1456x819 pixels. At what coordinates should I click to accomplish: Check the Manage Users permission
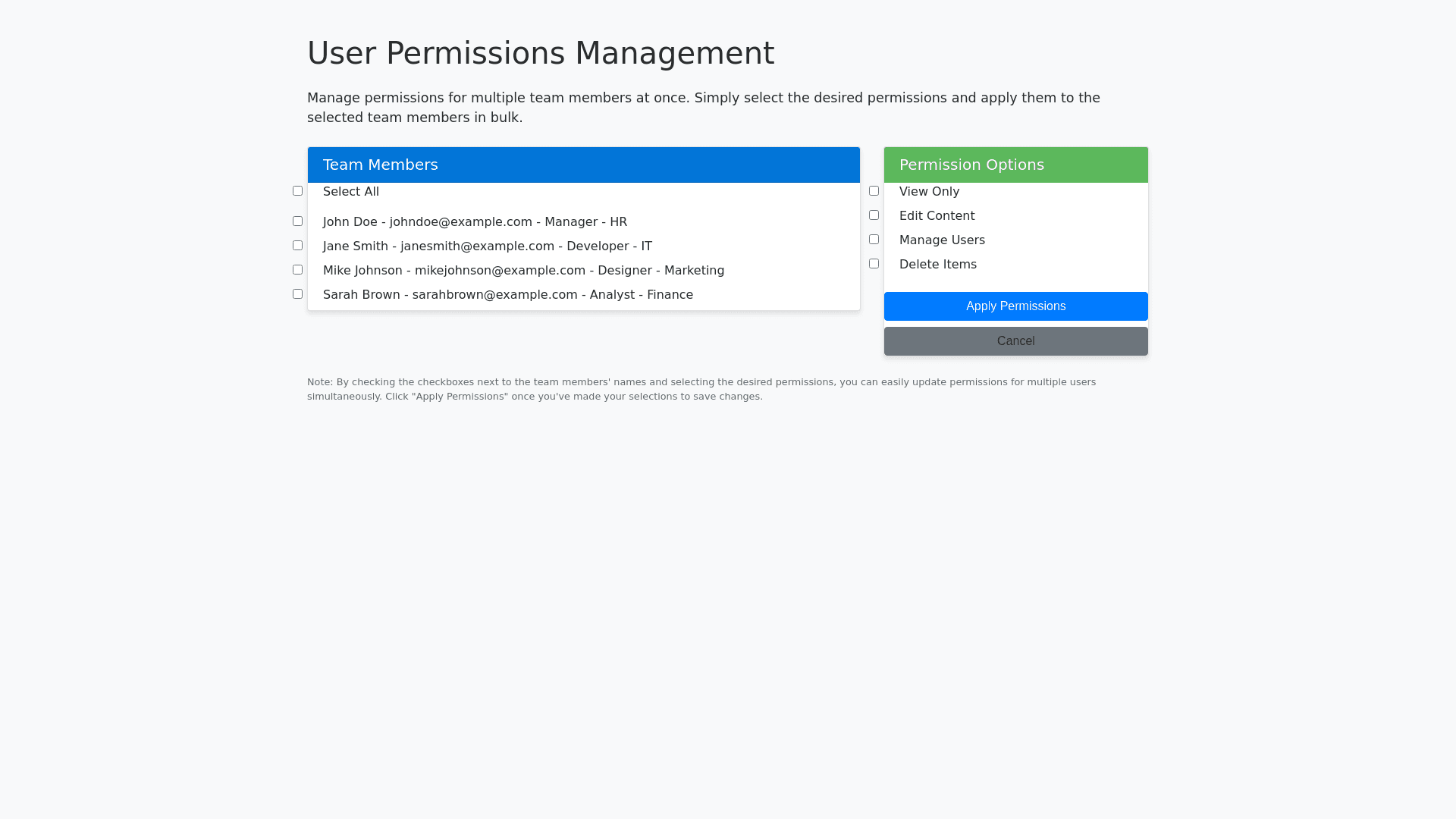tap(874, 240)
